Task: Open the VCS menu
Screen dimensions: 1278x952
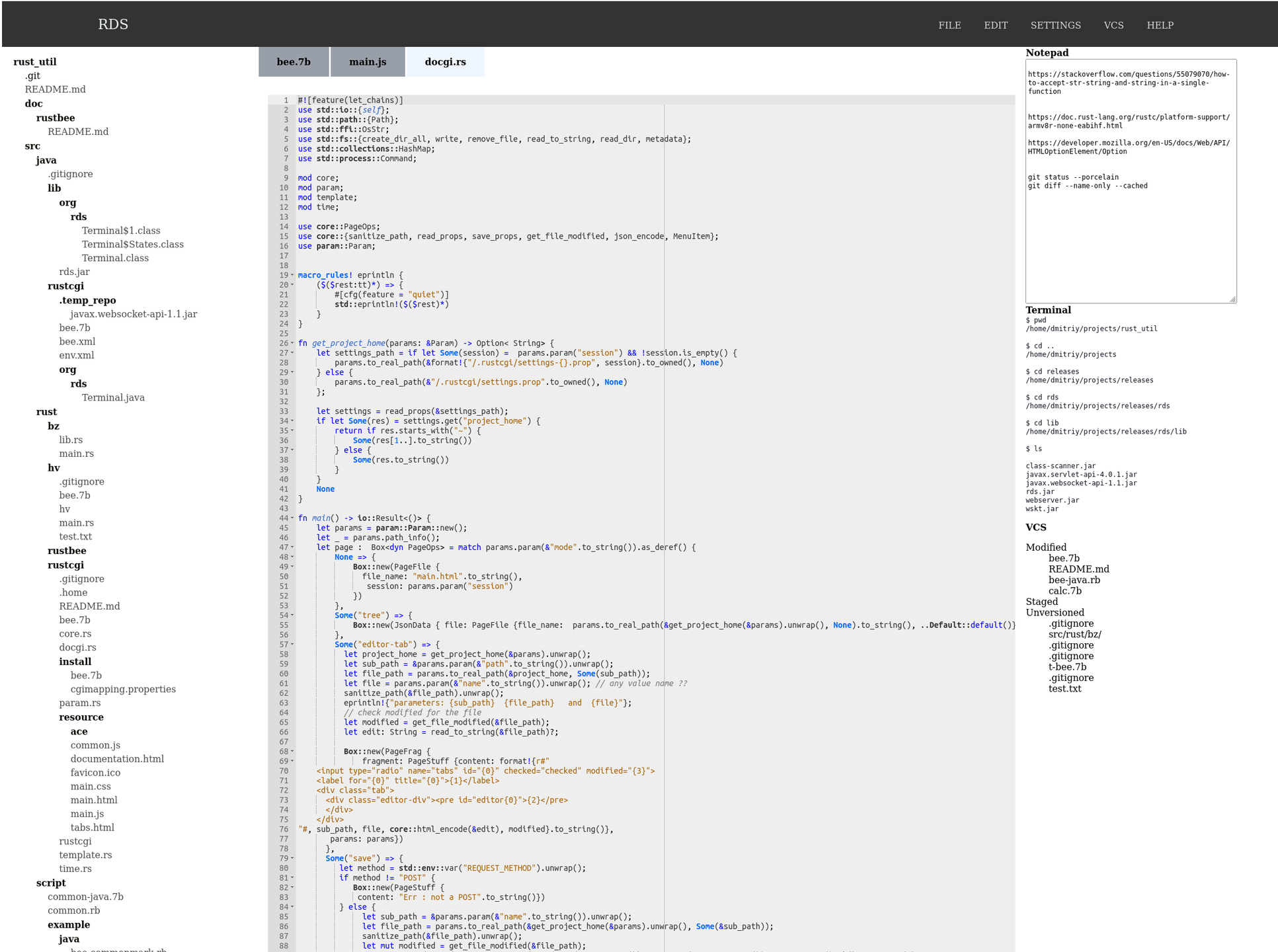Action: [1113, 25]
